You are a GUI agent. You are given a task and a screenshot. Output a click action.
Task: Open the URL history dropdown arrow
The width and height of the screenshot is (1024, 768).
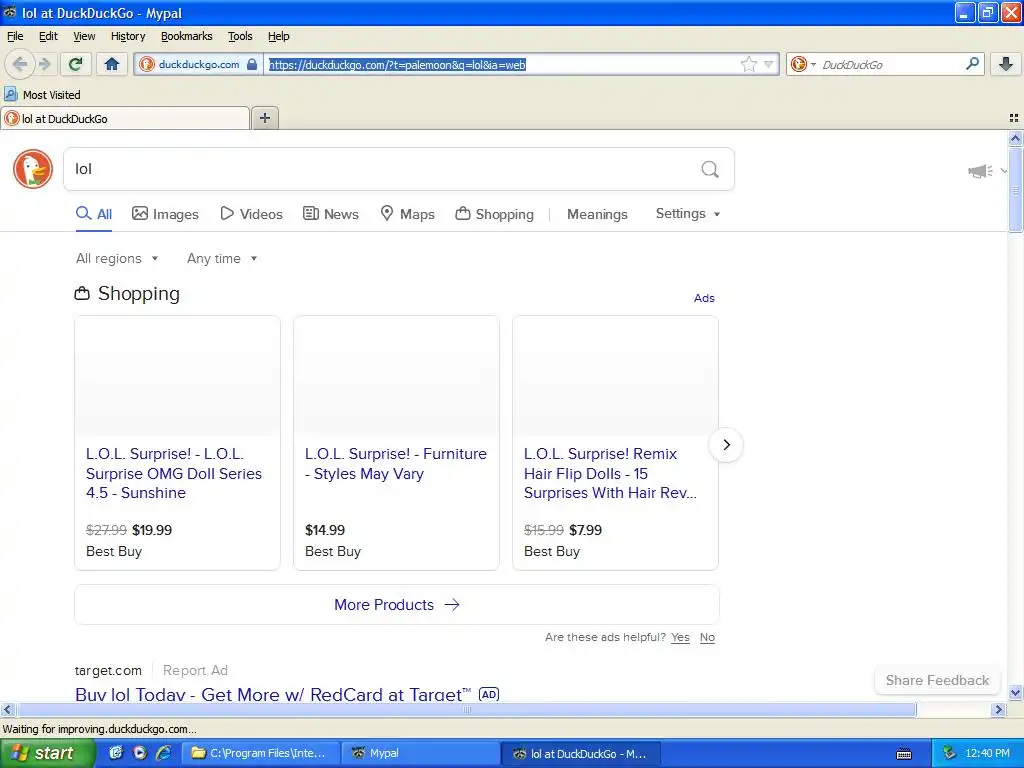pyautogui.click(x=769, y=64)
